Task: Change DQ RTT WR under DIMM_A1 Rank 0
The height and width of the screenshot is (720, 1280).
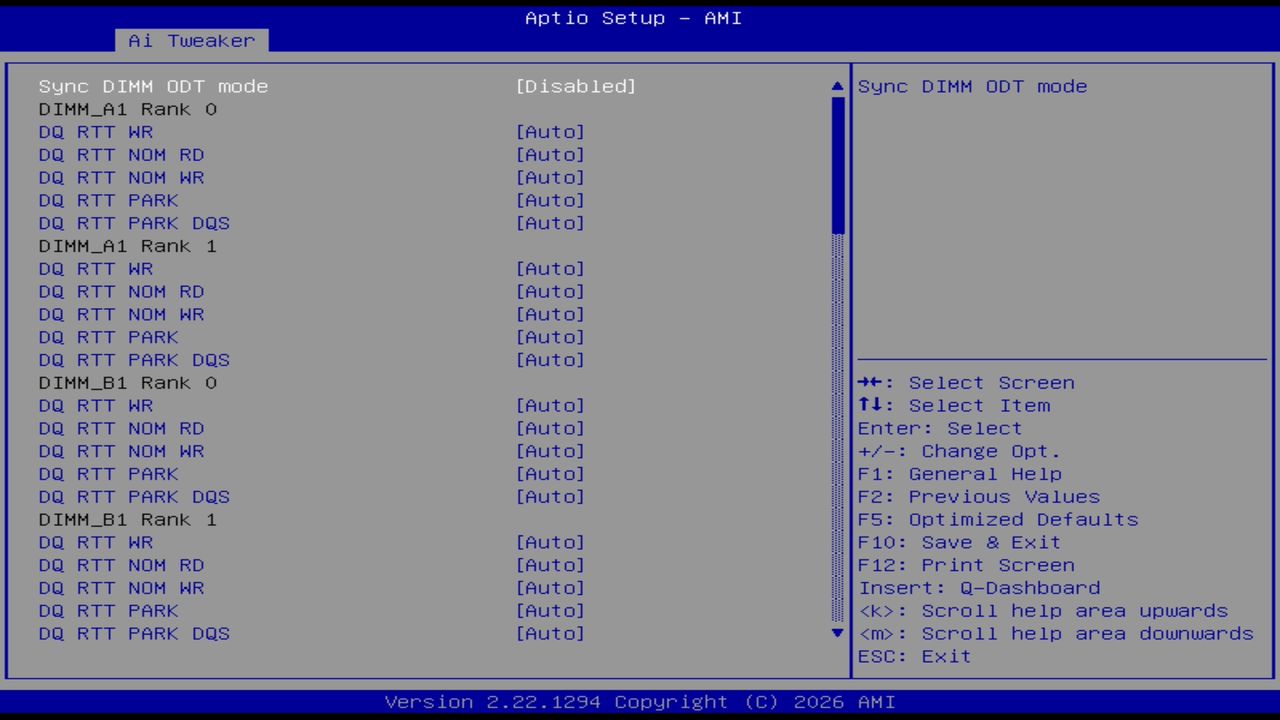Action: [96, 131]
